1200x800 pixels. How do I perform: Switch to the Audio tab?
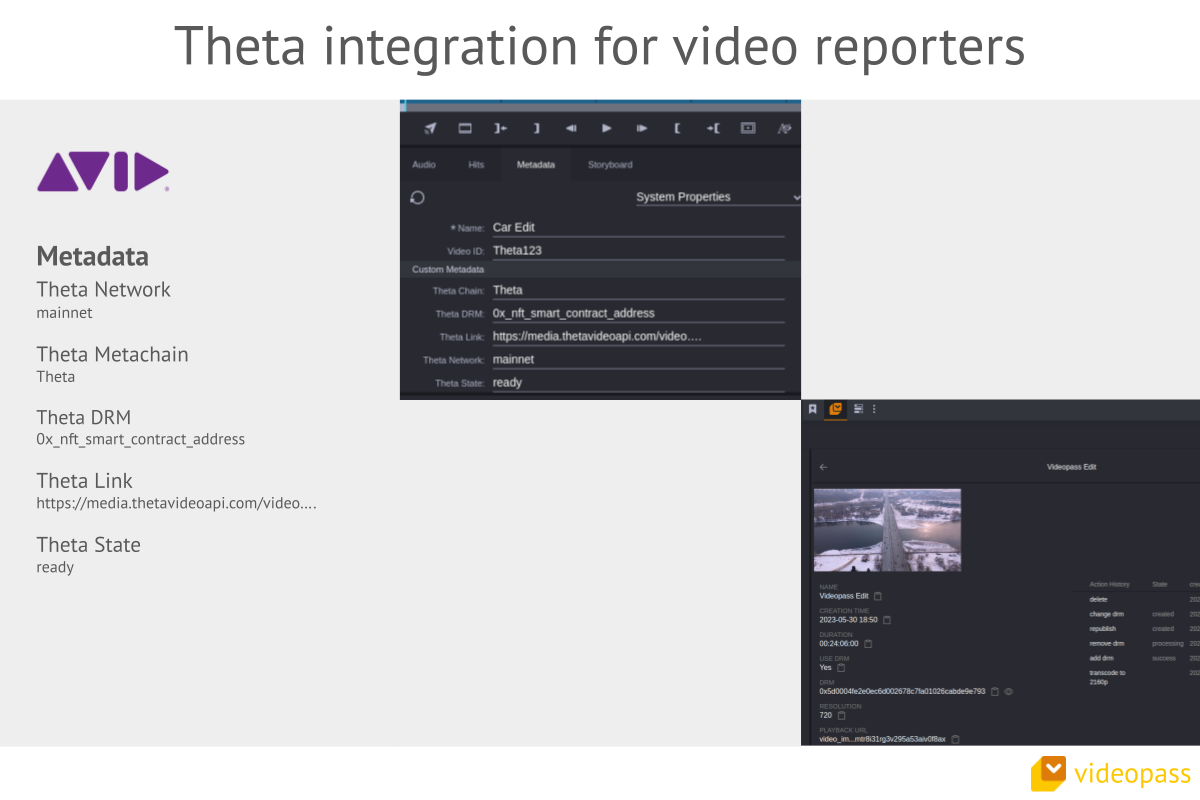click(424, 164)
